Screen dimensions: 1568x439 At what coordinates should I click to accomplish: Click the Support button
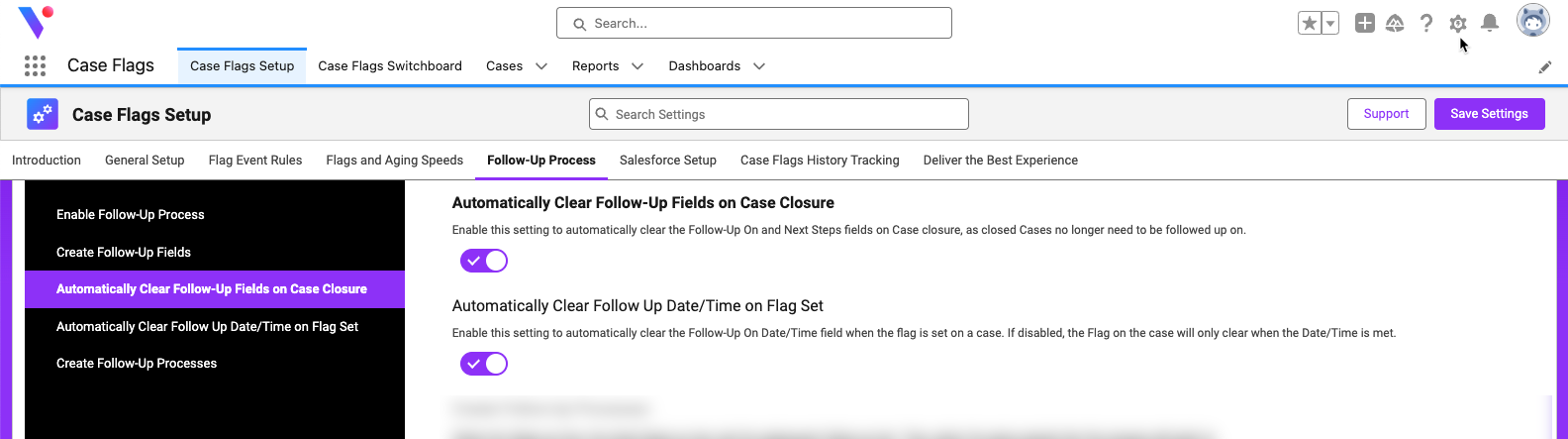coord(1386,114)
